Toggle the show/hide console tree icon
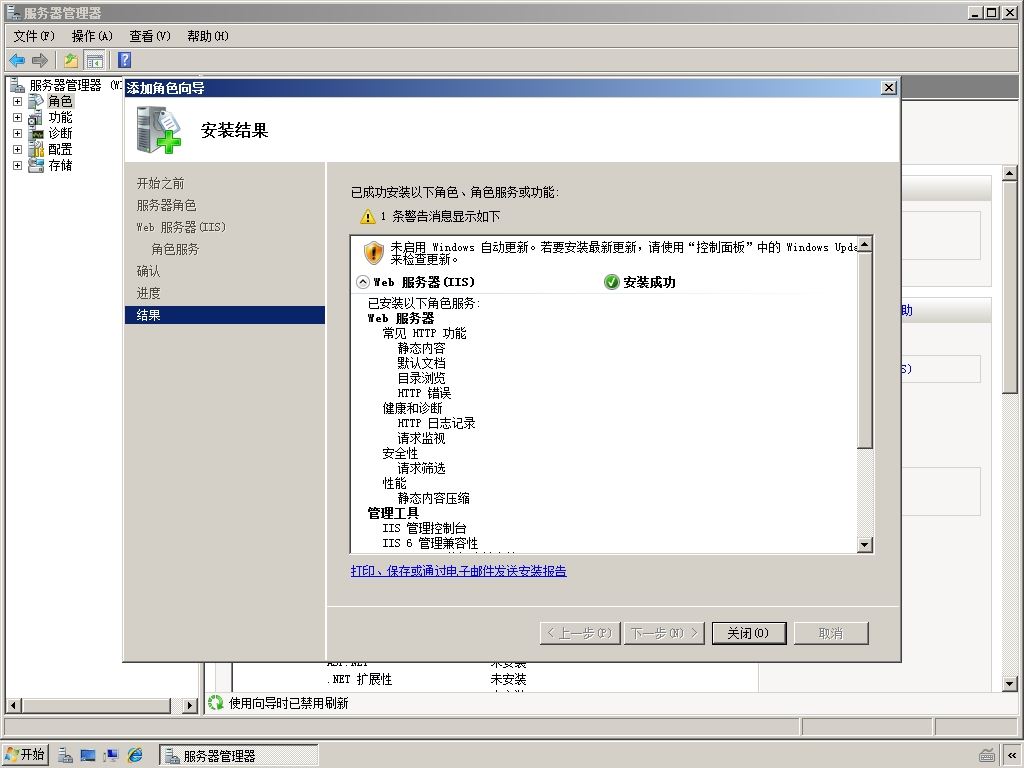The width and height of the screenshot is (1024, 768). [x=95, y=61]
